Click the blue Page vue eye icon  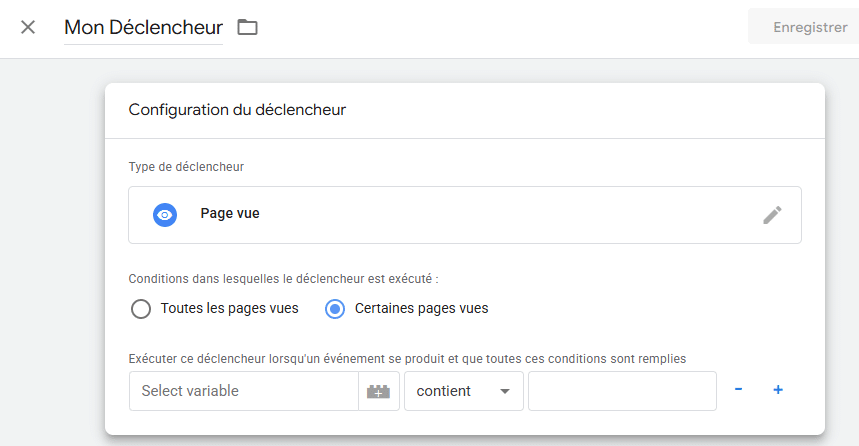(x=165, y=214)
